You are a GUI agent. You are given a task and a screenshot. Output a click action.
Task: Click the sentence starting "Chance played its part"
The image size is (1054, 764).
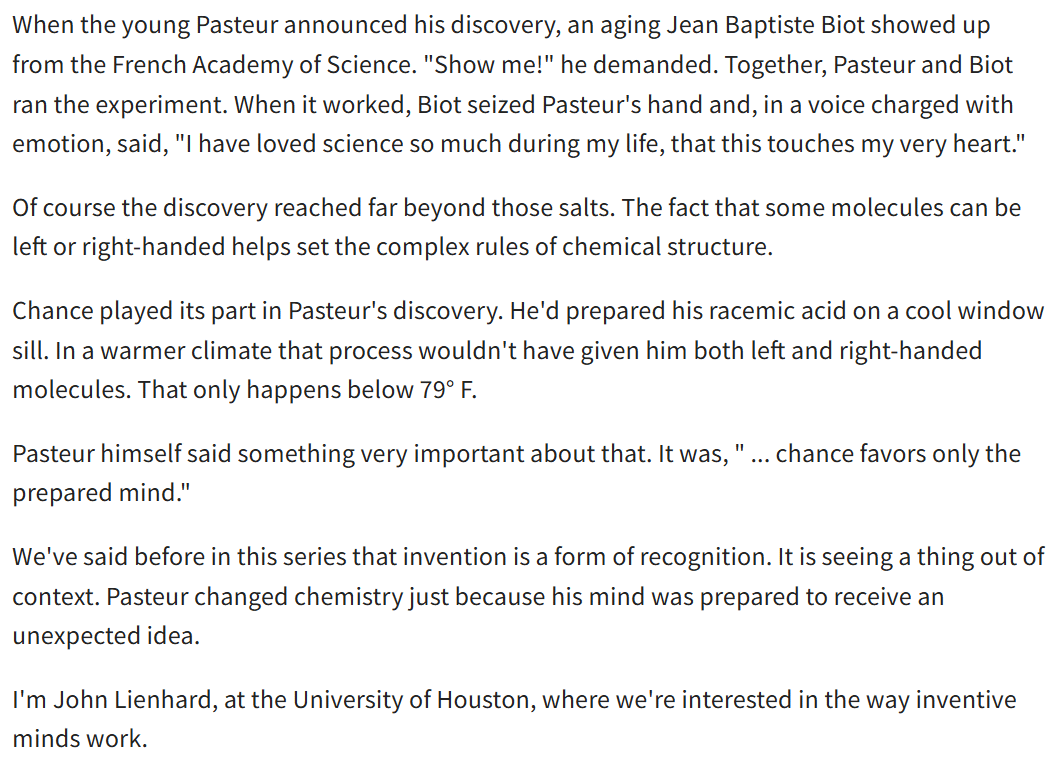tap(255, 311)
